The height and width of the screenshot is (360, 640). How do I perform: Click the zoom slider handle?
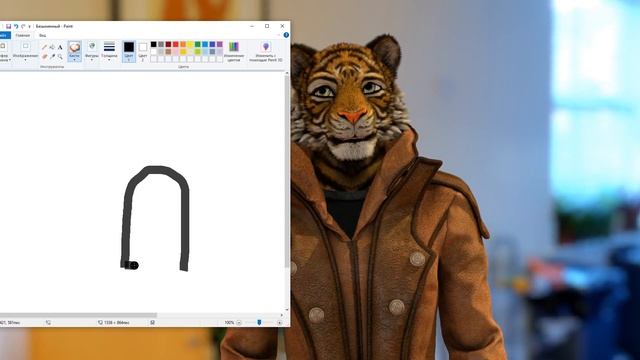(x=259, y=322)
